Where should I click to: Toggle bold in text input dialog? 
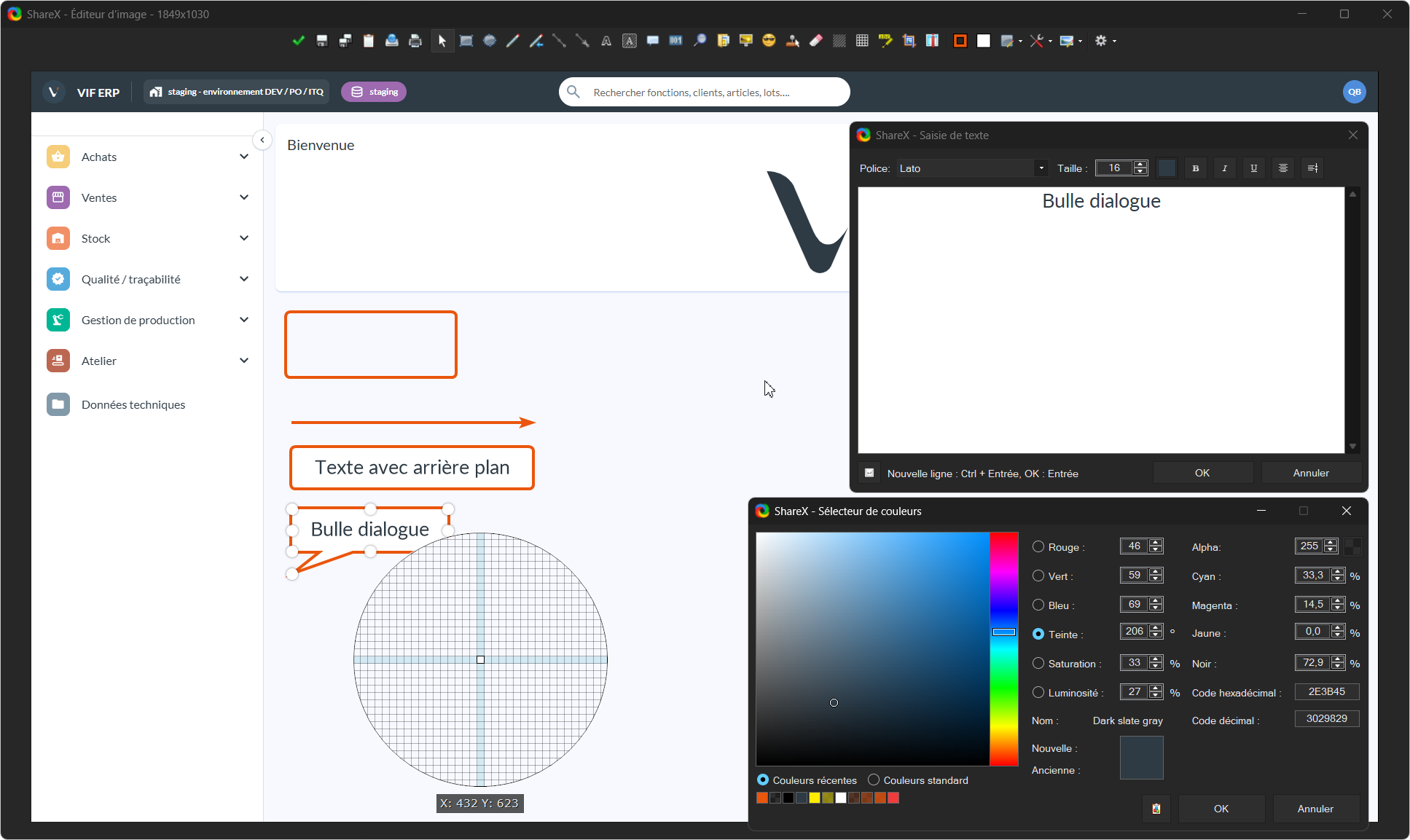(1195, 168)
